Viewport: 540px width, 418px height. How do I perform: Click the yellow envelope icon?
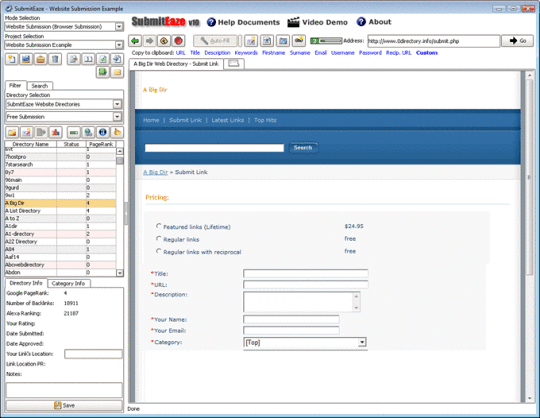pyautogui.click(x=117, y=72)
